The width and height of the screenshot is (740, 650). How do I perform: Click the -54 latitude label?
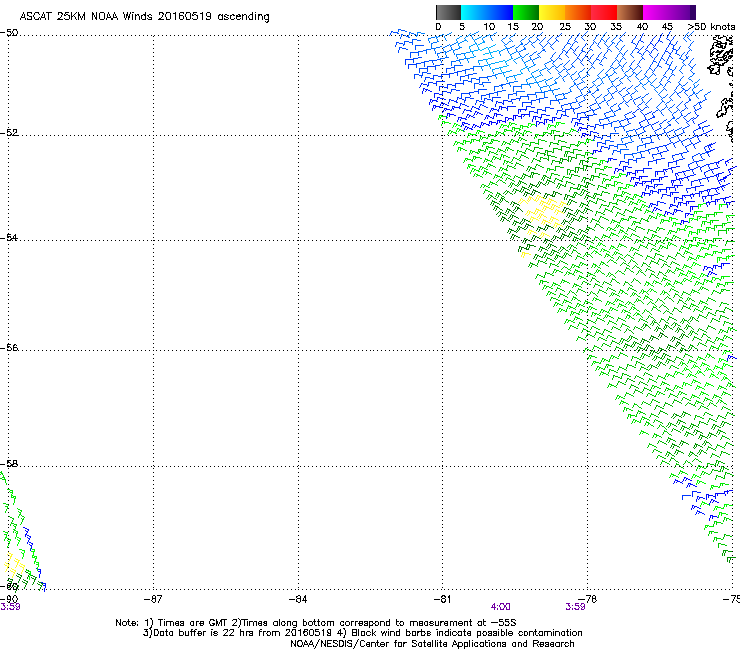pos(9,237)
